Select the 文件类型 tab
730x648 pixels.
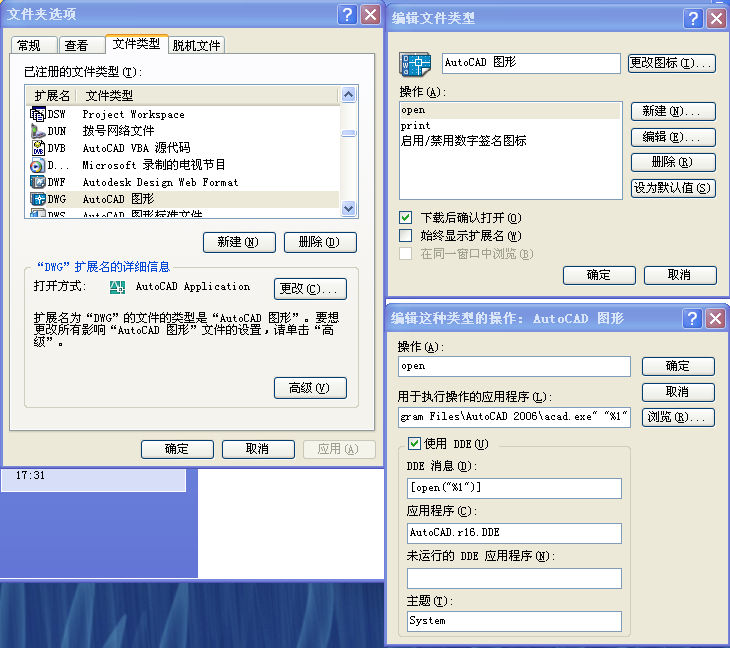(x=136, y=44)
